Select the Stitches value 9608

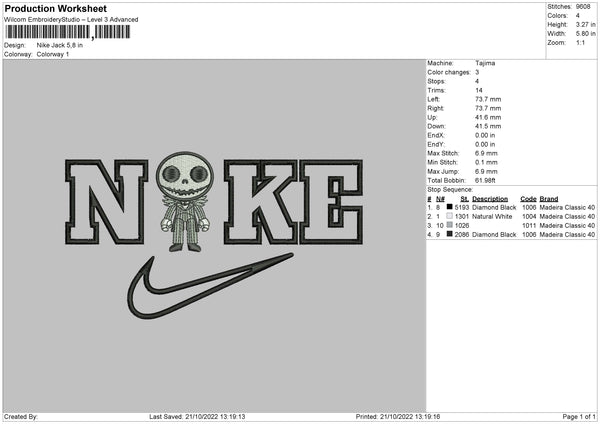click(x=583, y=7)
